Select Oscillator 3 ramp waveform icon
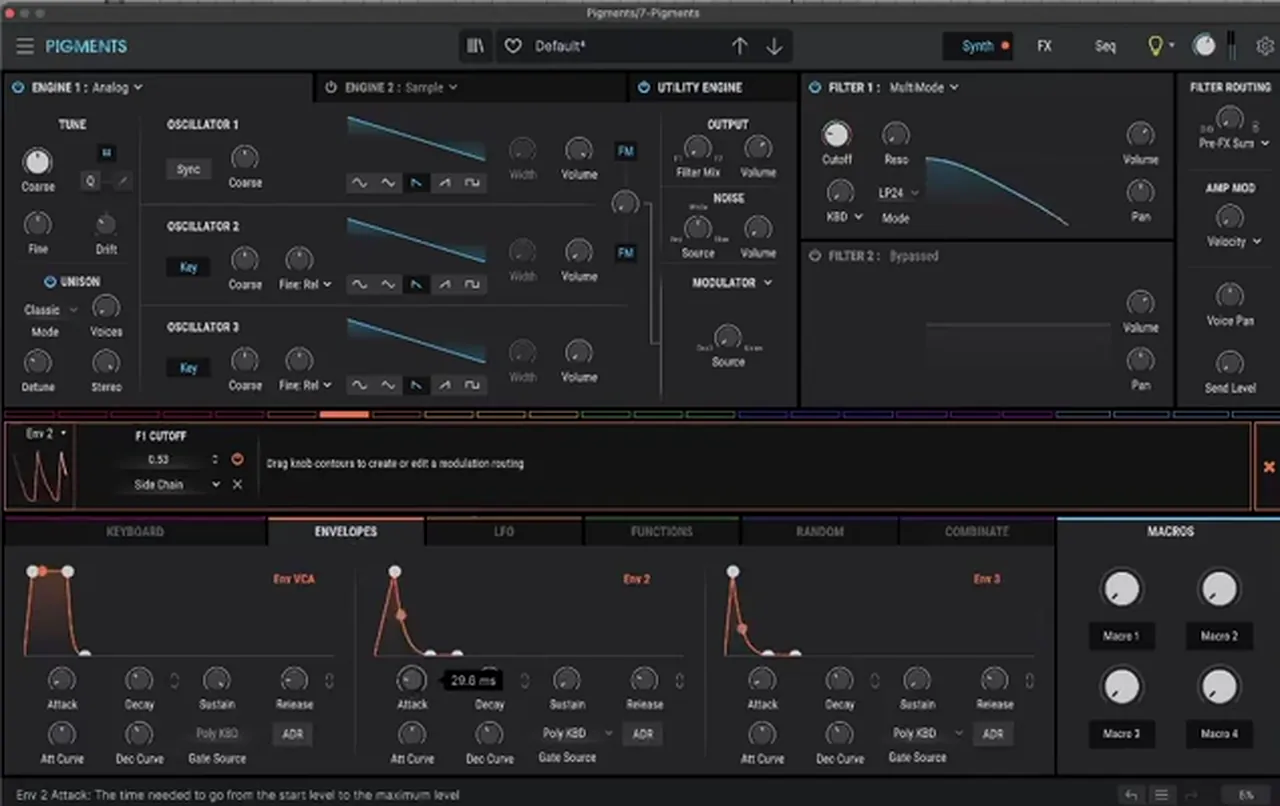The height and width of the screenshot is (806, 1280). click(445, 385)
